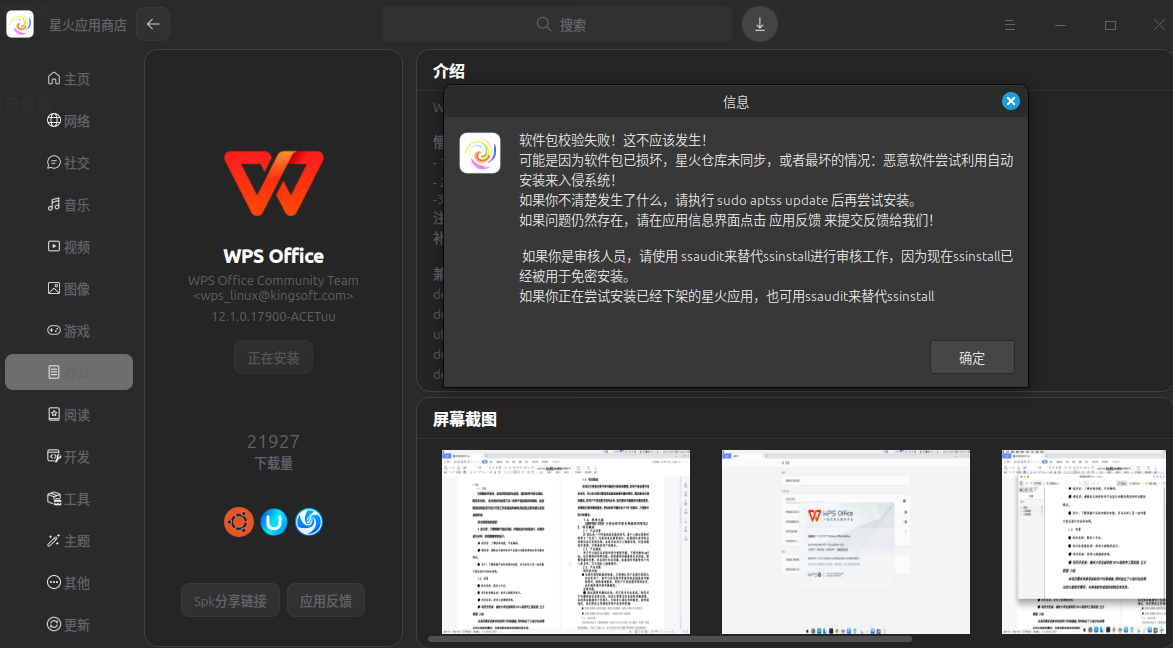Click the 星火应用商店 title text
The image size is (1173, 648).
click(88, 25)
